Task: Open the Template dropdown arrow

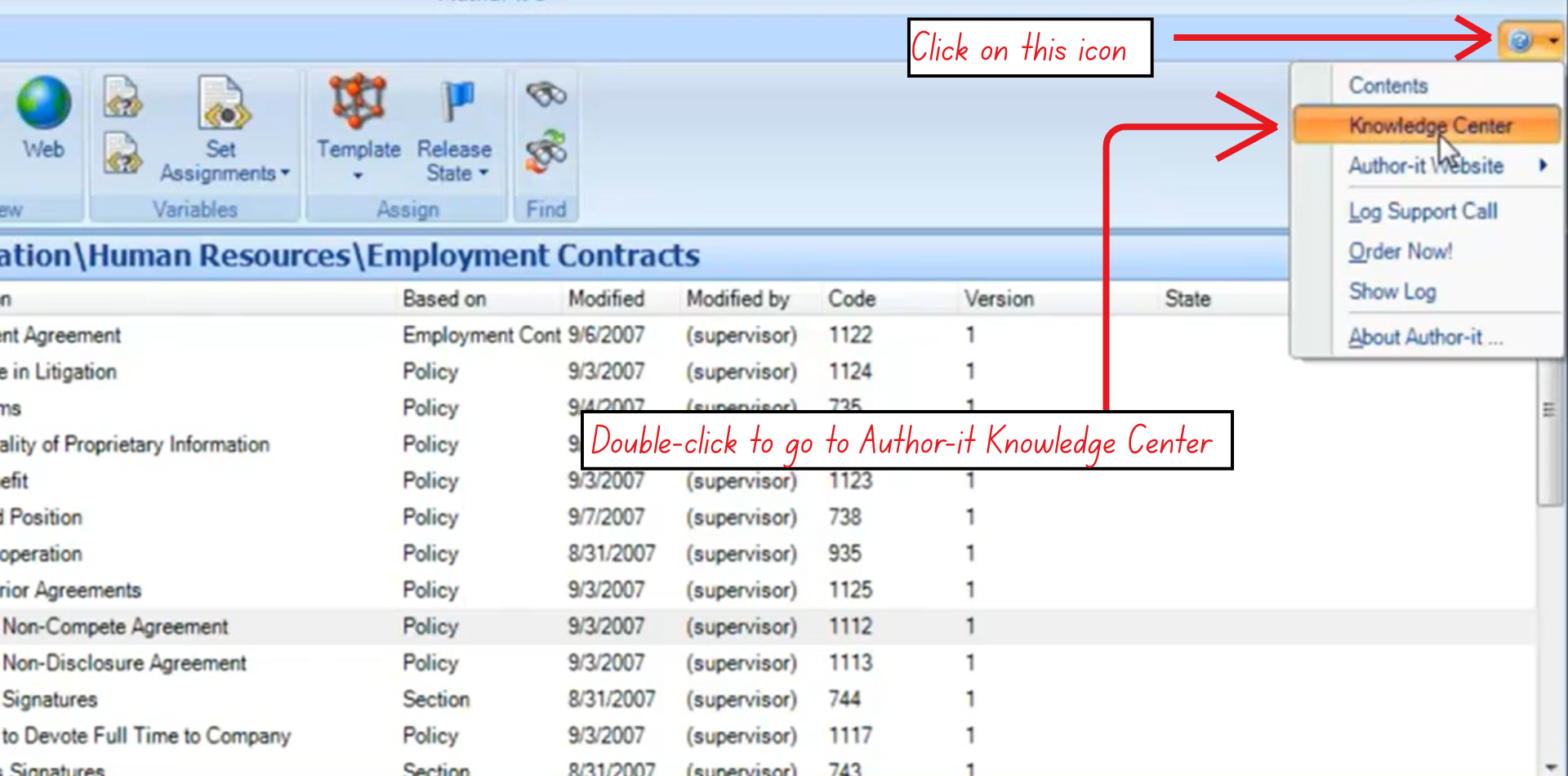Action: tap(358, 175)
